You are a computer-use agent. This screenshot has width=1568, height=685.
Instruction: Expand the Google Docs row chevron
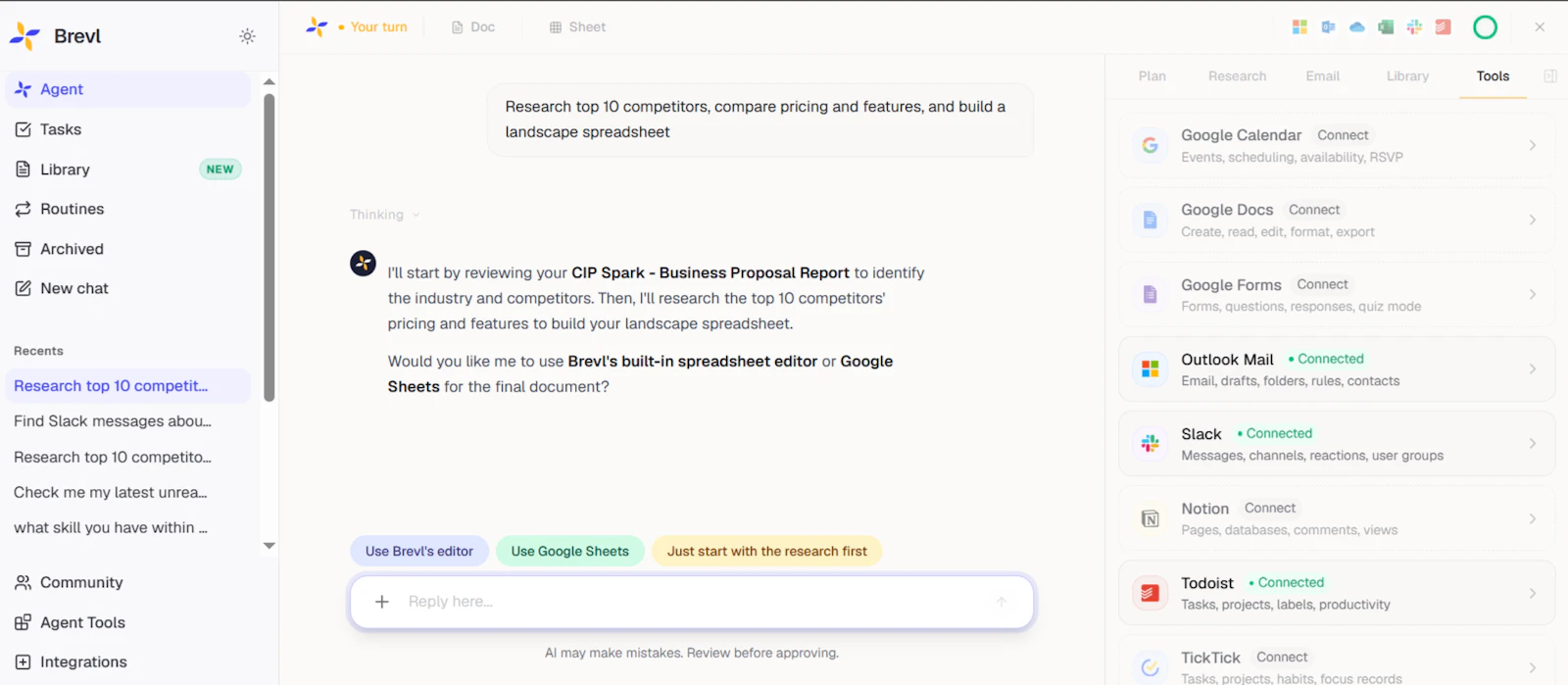(x=1532, y=220)
